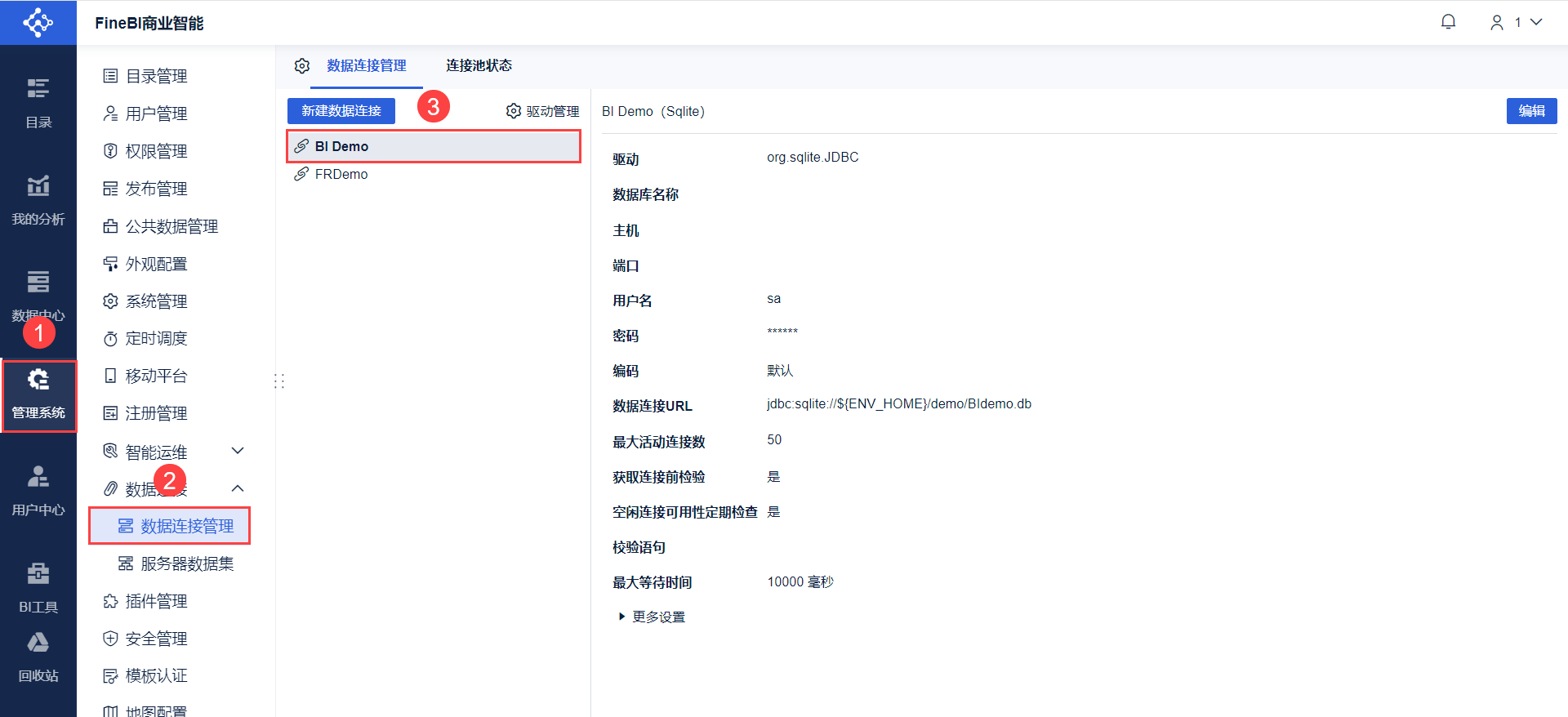
Task: Click the 插件管理 puzzle icon
Action: [110, 601]
